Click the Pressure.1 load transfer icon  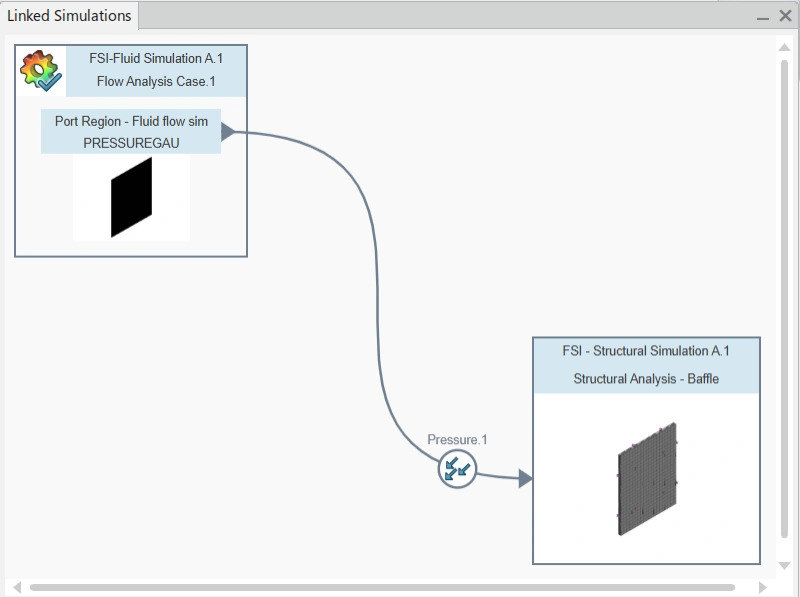[x=457, y=469]
